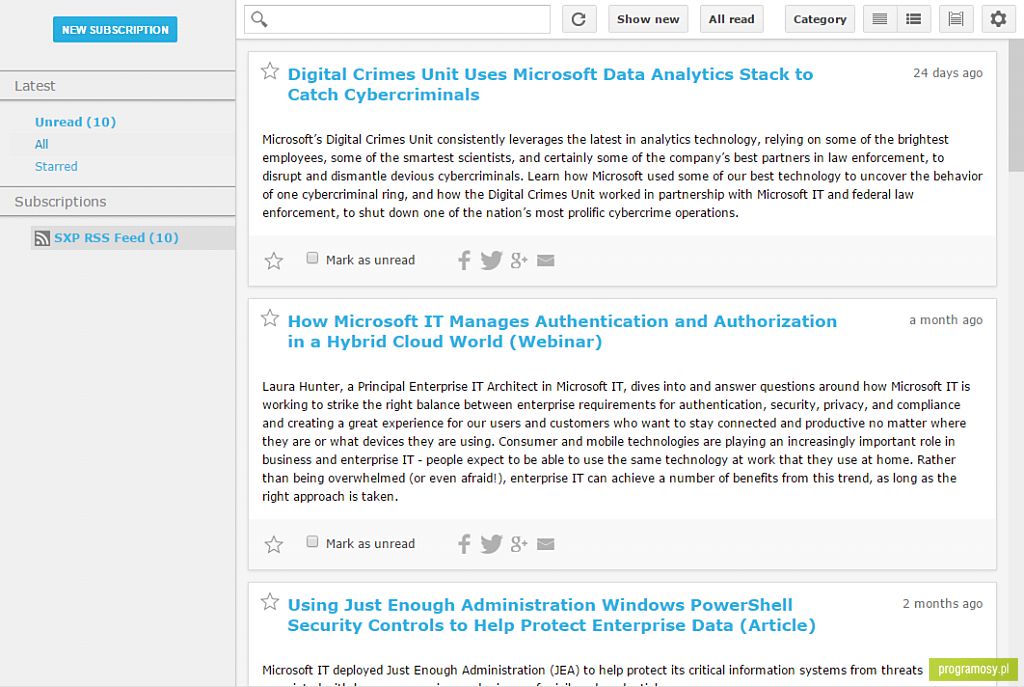This screenshot has width=1024, height=687.
Task: Open How Microsoft IT Manages Authentication link
Action: (562, 331)
